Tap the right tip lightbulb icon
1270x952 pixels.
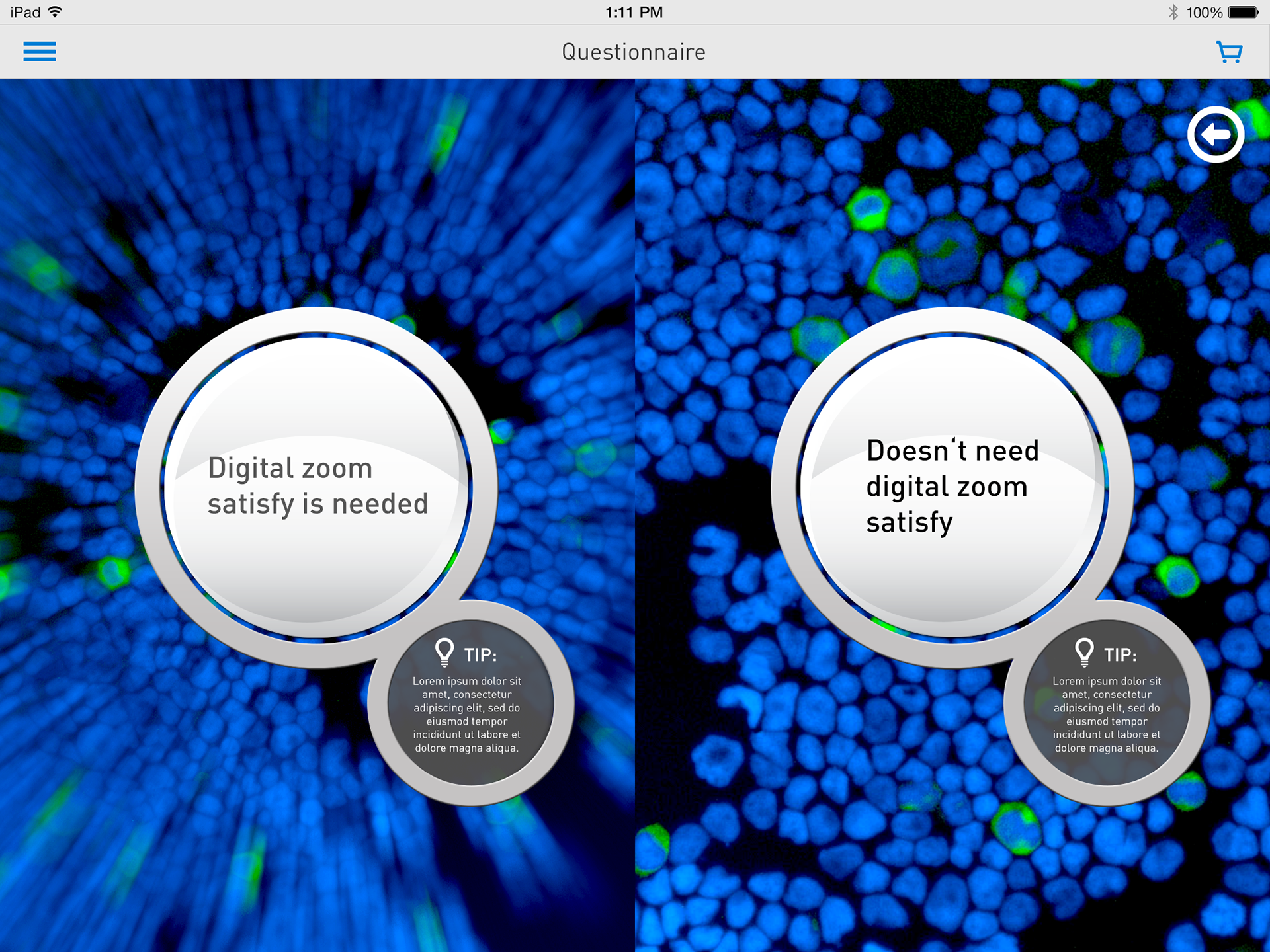pos(1084,652)
